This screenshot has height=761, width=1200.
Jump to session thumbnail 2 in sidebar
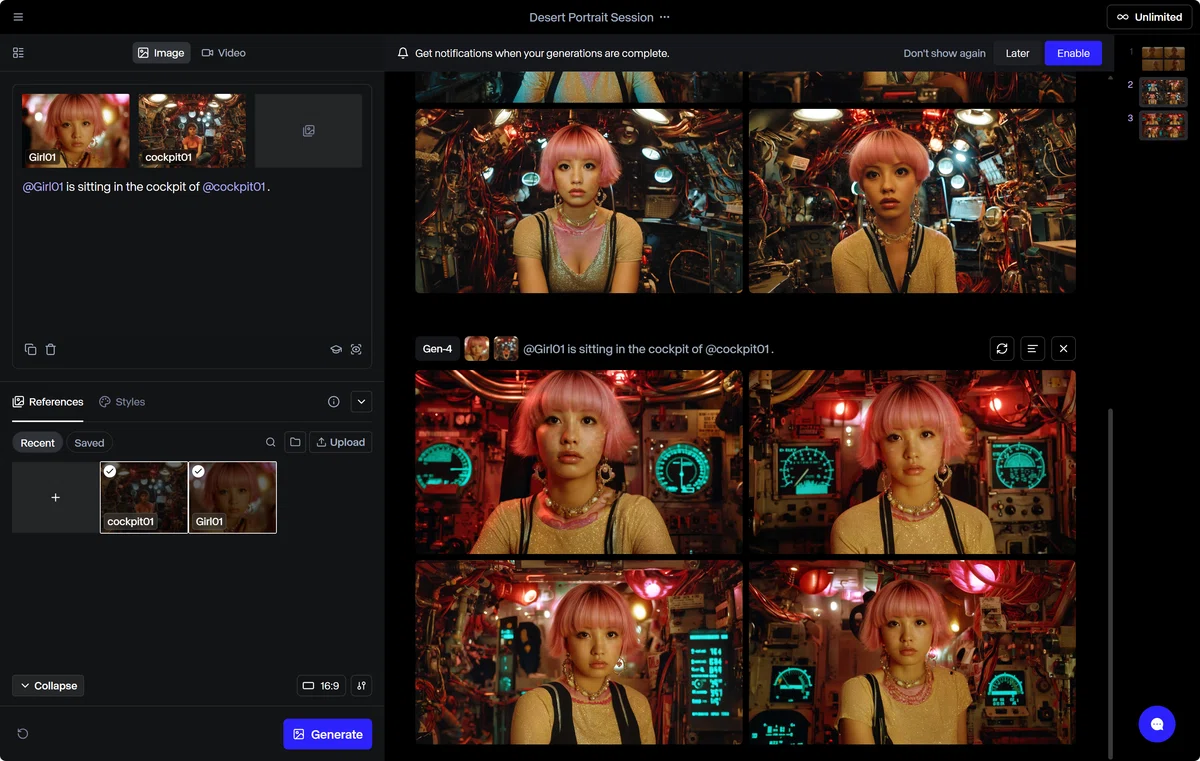(x=1163, y=92)
